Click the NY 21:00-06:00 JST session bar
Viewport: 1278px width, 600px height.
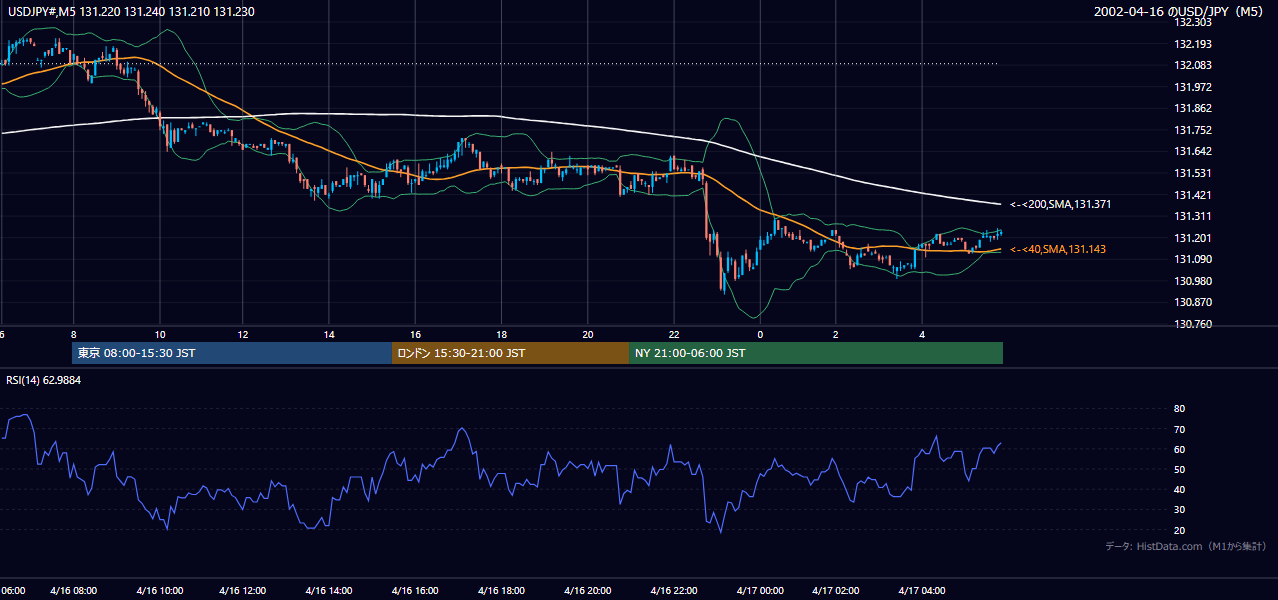816,353
